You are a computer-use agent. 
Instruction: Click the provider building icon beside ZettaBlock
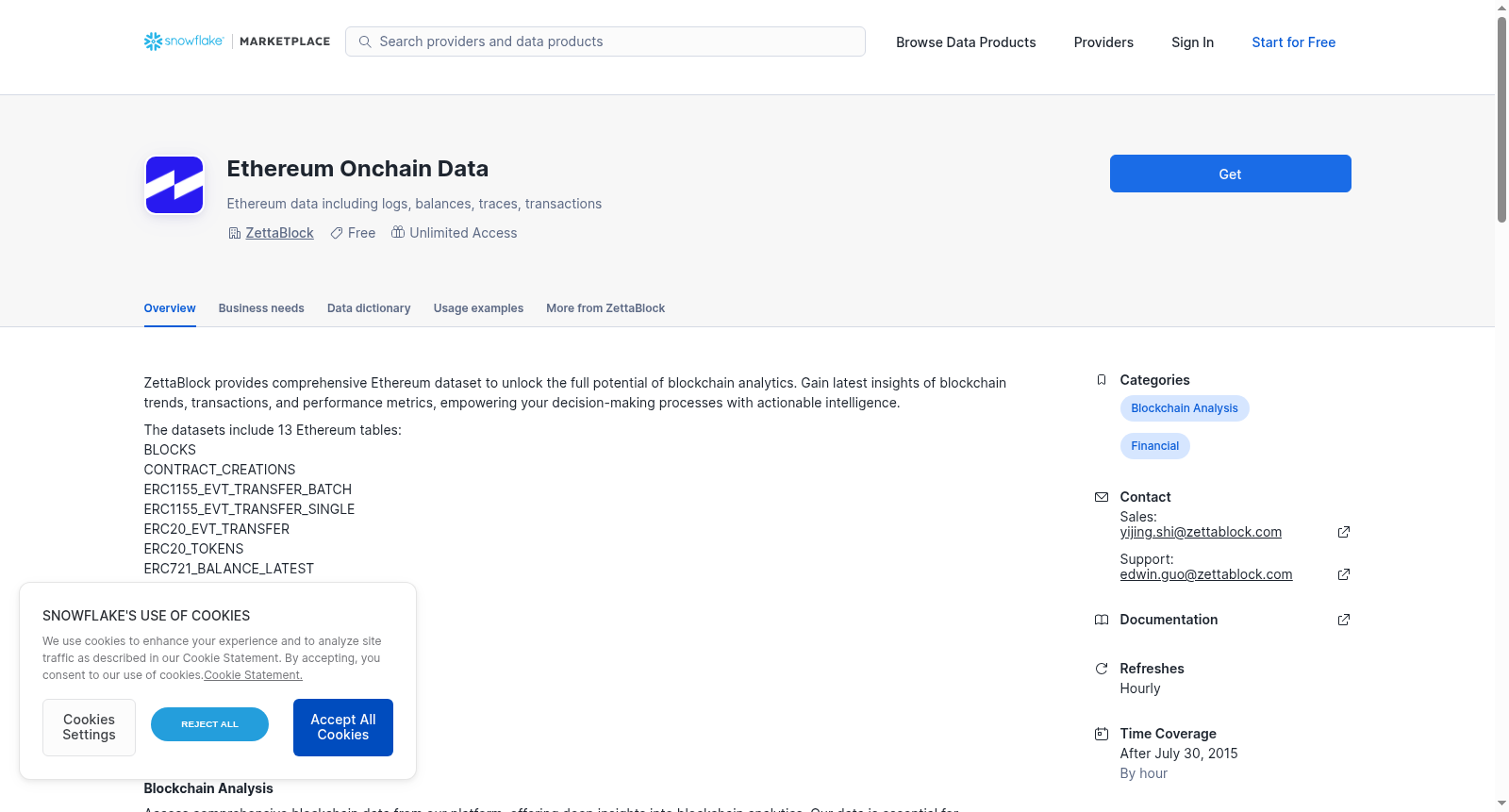coord(235,233)
